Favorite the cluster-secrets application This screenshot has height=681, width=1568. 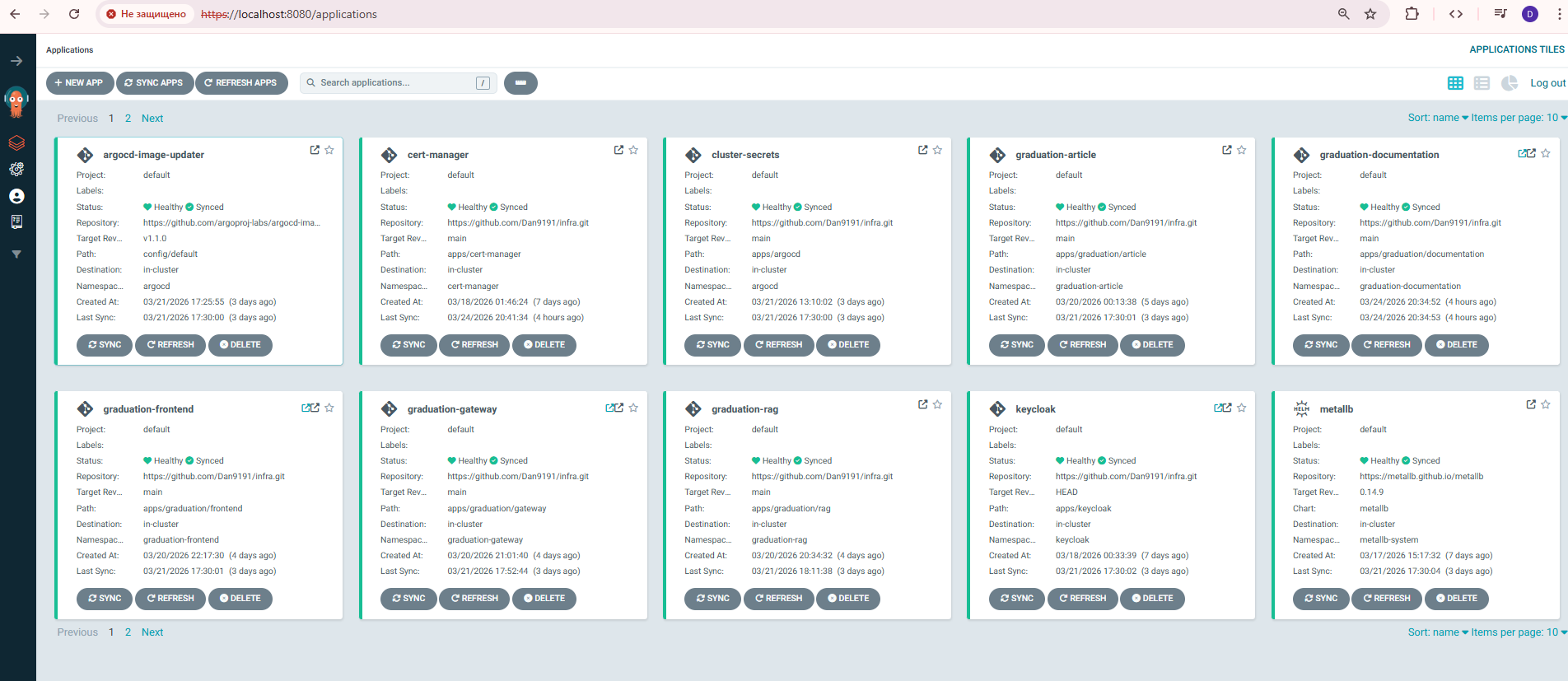pos(937,150)
